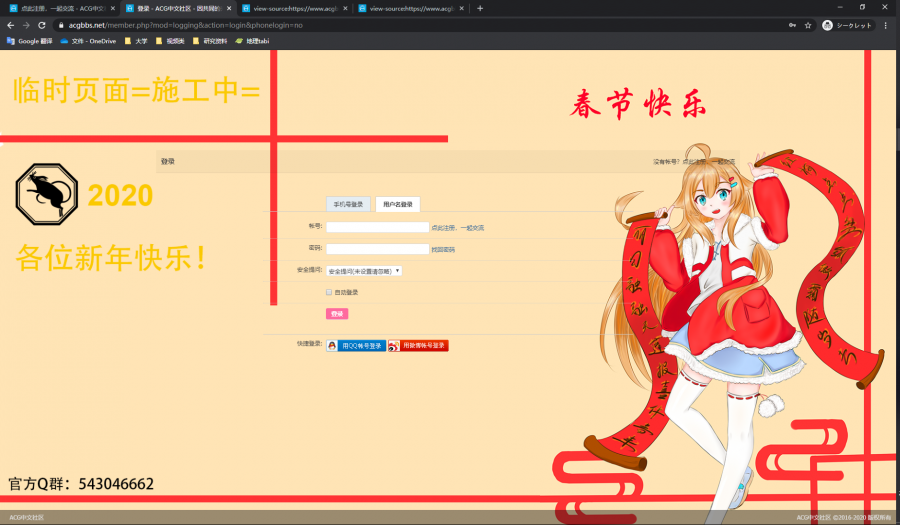Click the ACG中文社区 footer link
The width and height of the screenshot is (900, 525).
click(x=26, y=518)
